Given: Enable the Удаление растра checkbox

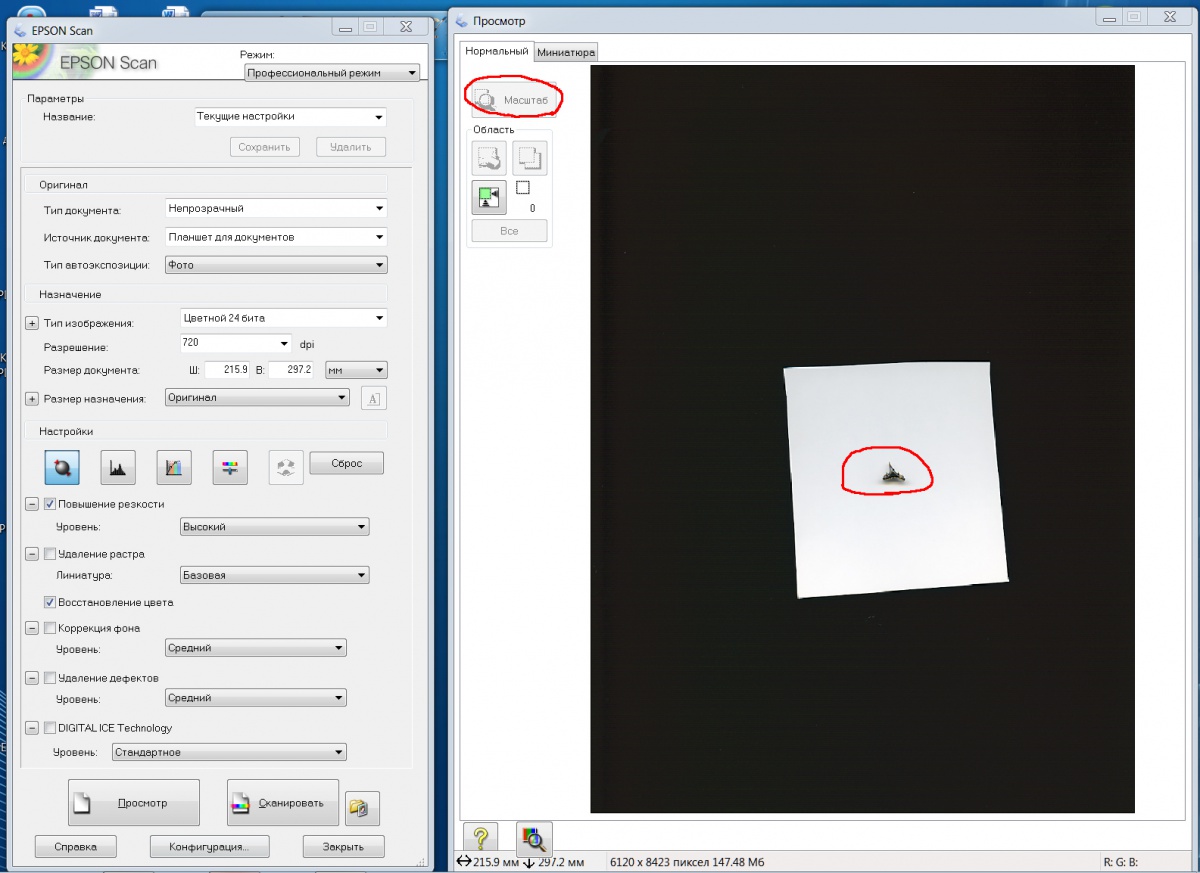Looking at the screenshot, I should (50, 554).
